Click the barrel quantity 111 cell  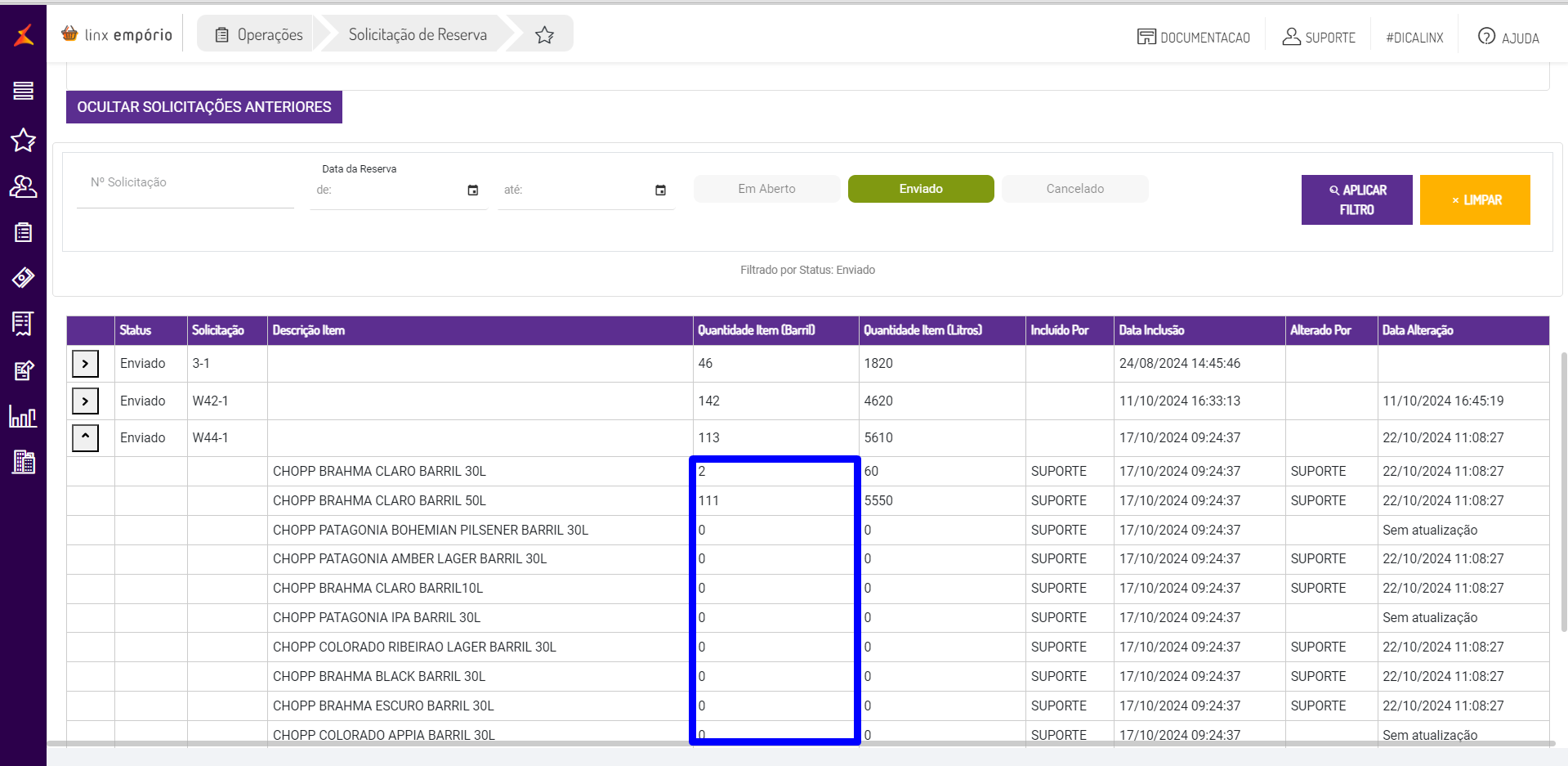776,501
